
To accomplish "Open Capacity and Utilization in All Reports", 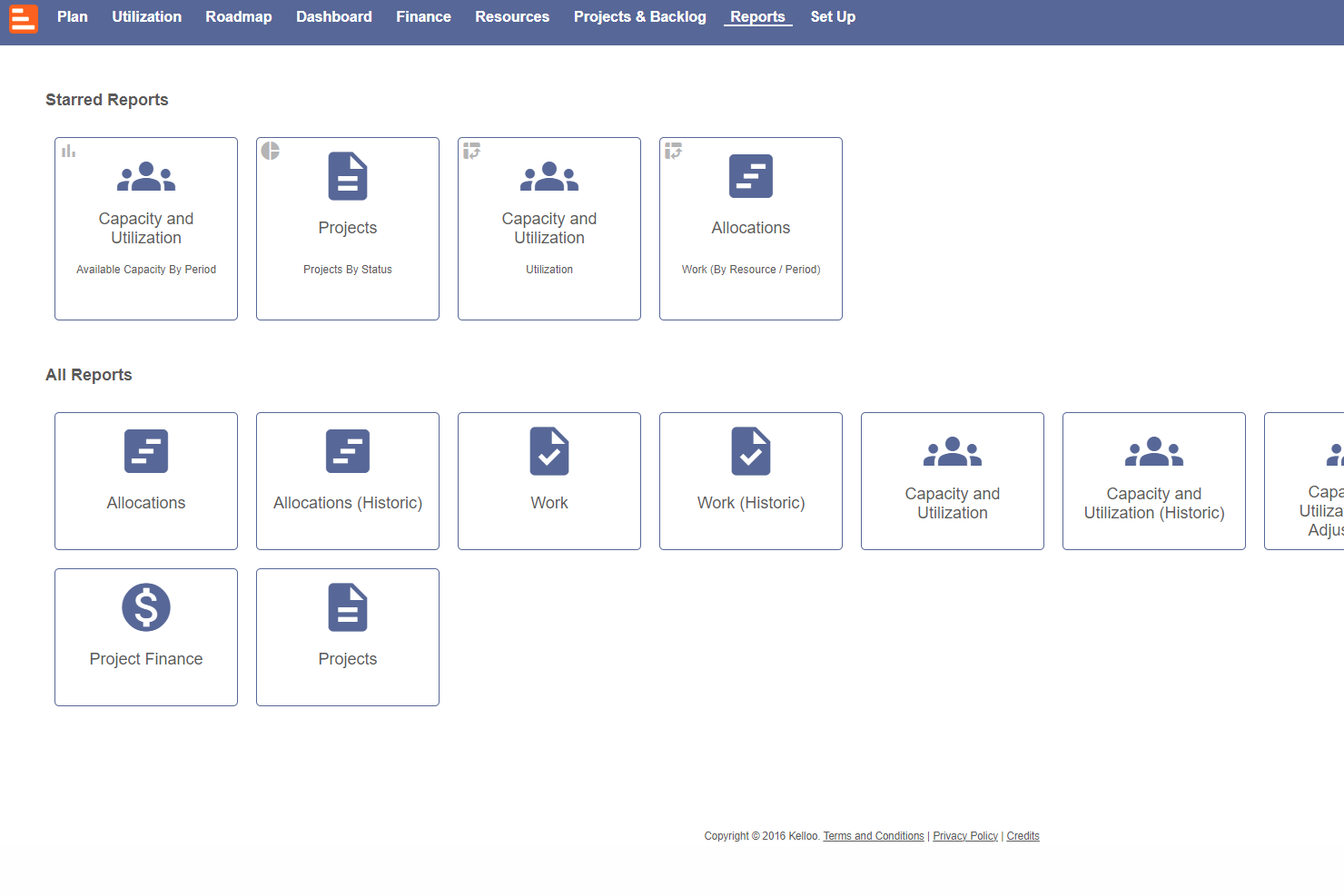I will (x=953, y=481).
